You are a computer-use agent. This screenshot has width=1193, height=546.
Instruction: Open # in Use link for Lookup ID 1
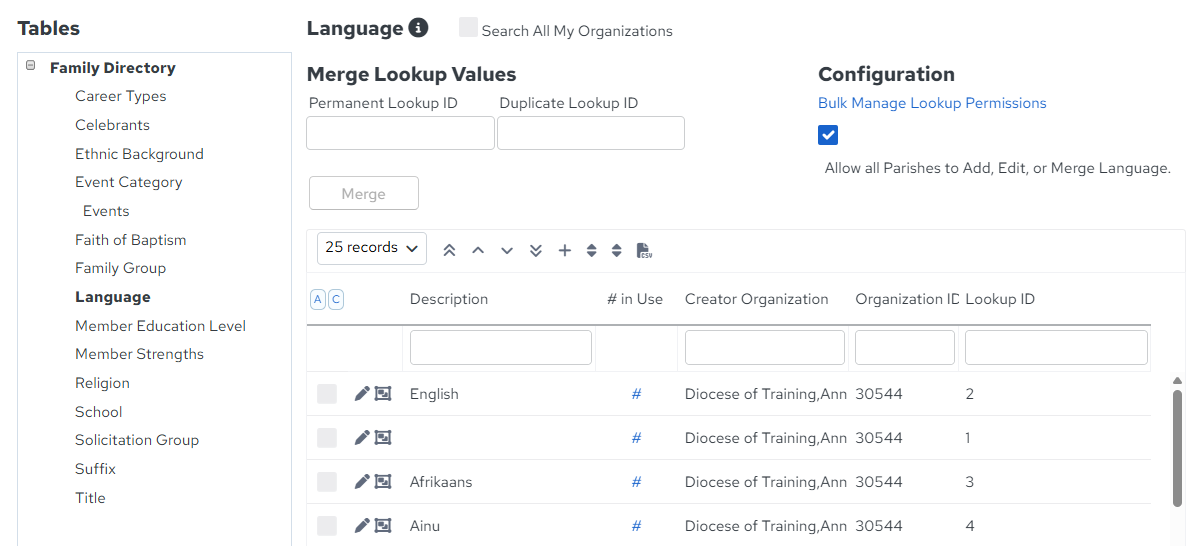(x=636, y=438)
